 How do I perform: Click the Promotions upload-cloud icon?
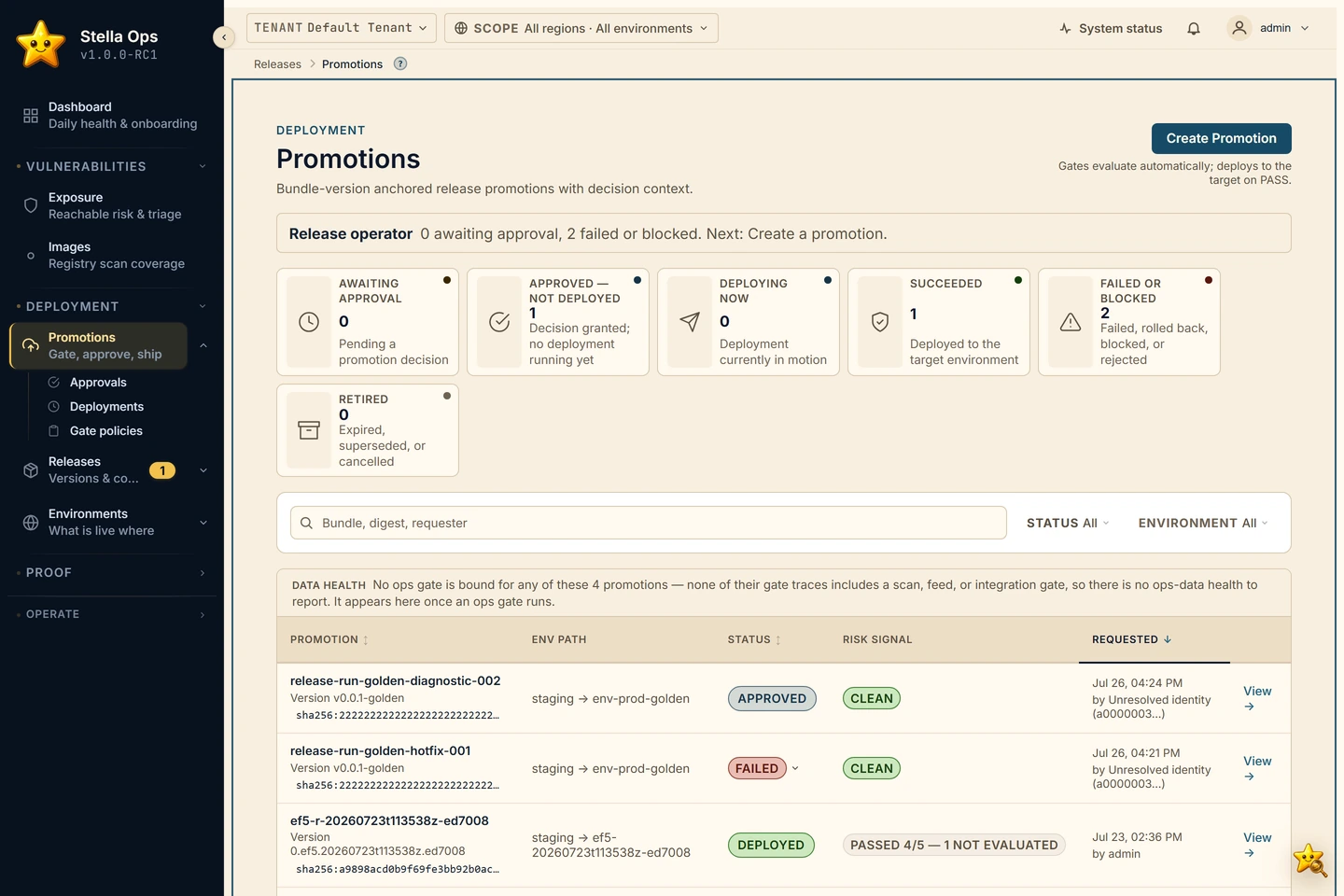pos(31,345)
